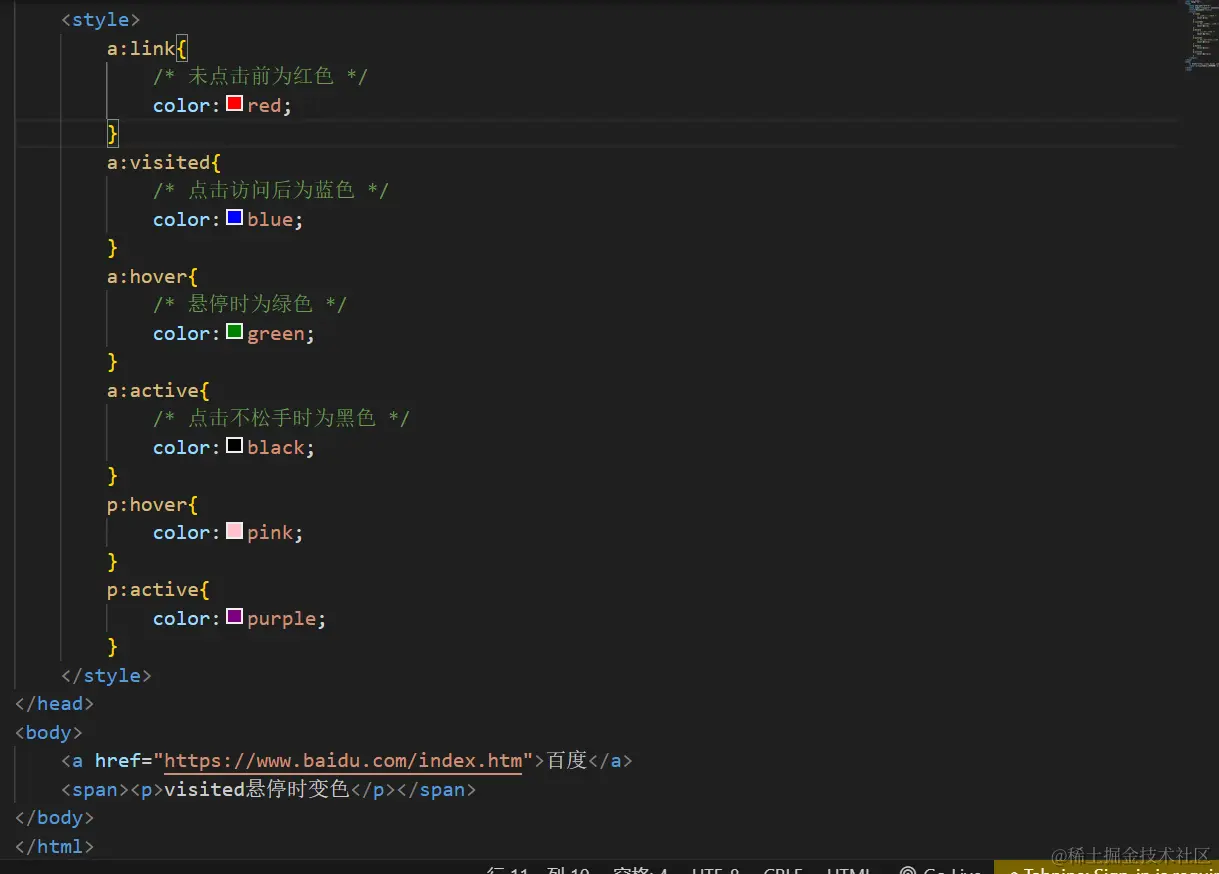The width and height of the screenshot is (1219, 874).
Task: Open the pink color swatch picker
Action: coord(235,531)
